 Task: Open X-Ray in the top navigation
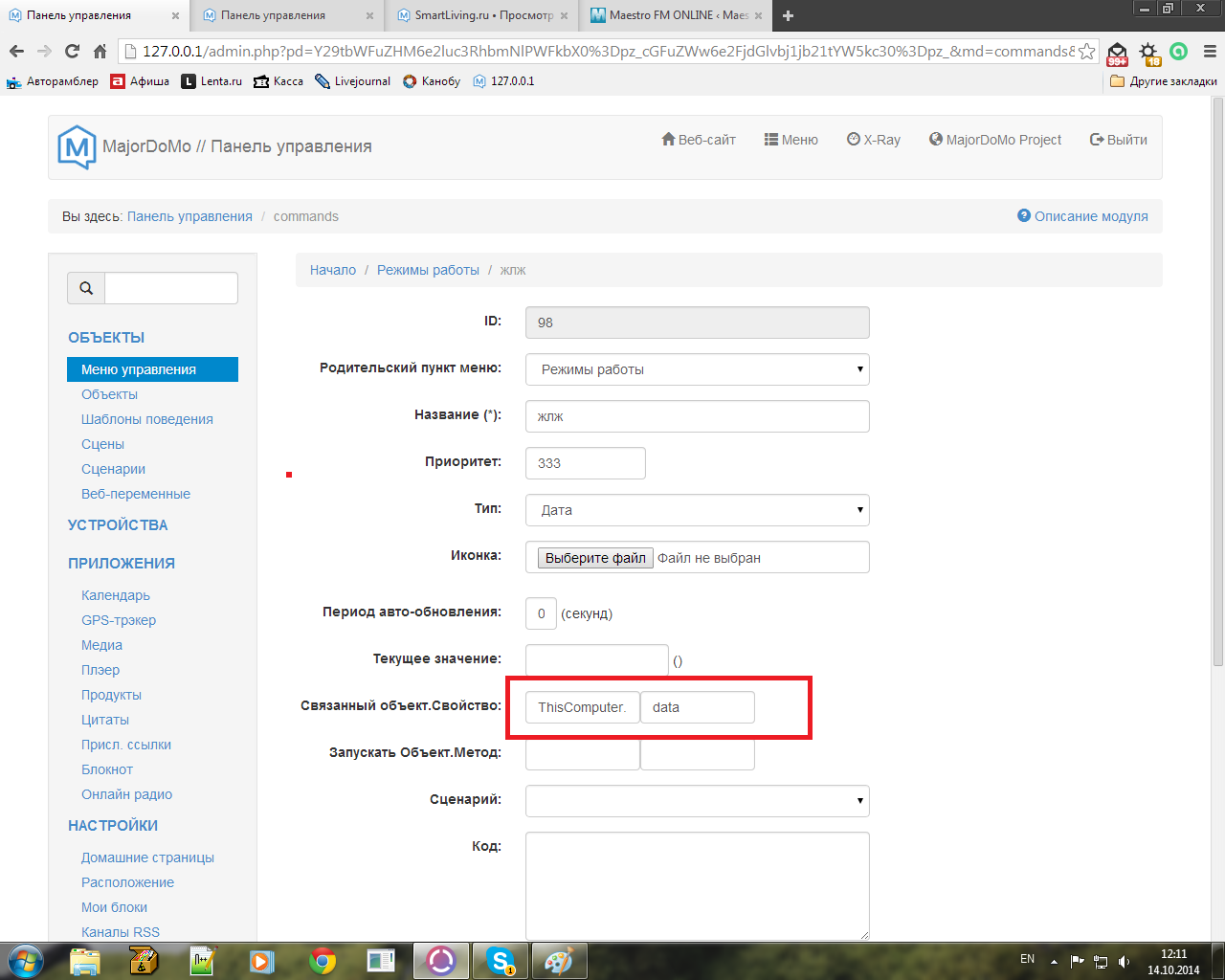coord(874,140)
